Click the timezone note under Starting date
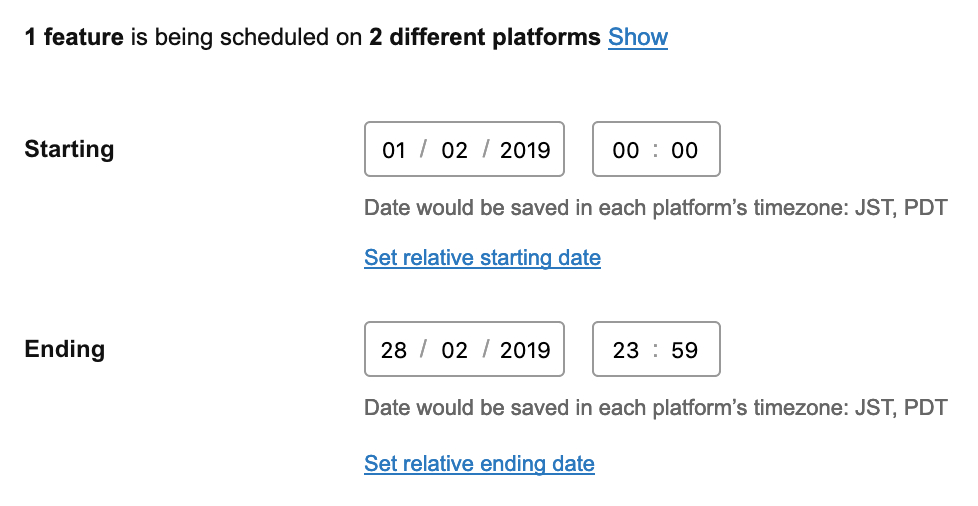 click(655, 209)
